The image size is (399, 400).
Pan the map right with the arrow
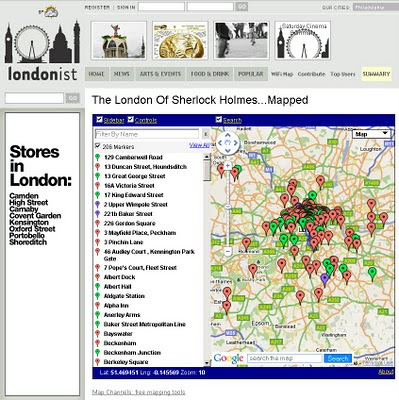236,143
